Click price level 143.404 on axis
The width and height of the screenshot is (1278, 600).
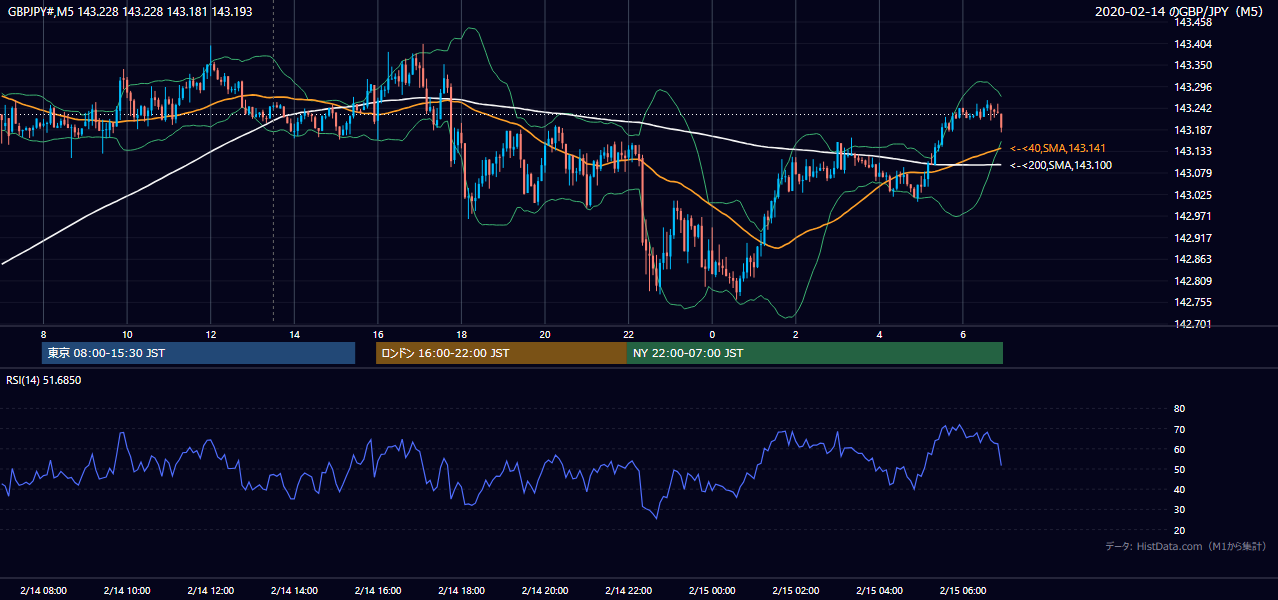coord(1192,44)
